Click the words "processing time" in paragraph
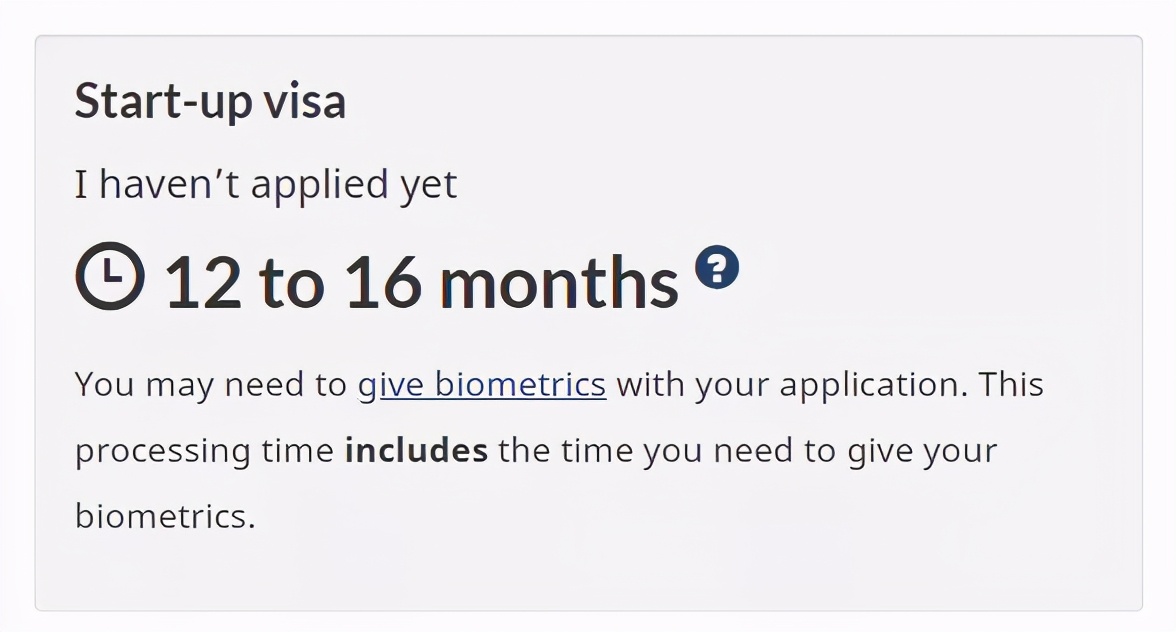The height and width of the screenshot is (632, 1176). 204,451
